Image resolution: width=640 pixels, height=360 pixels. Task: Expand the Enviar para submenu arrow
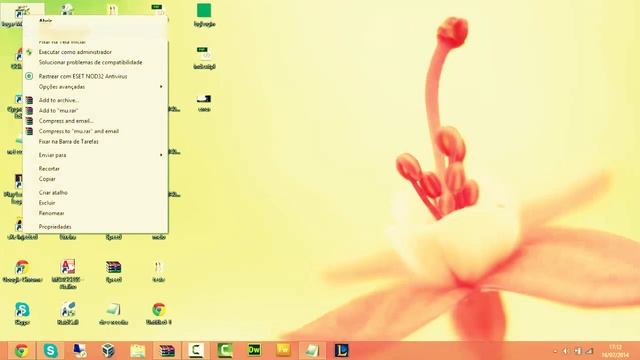[x=161, y=155]
